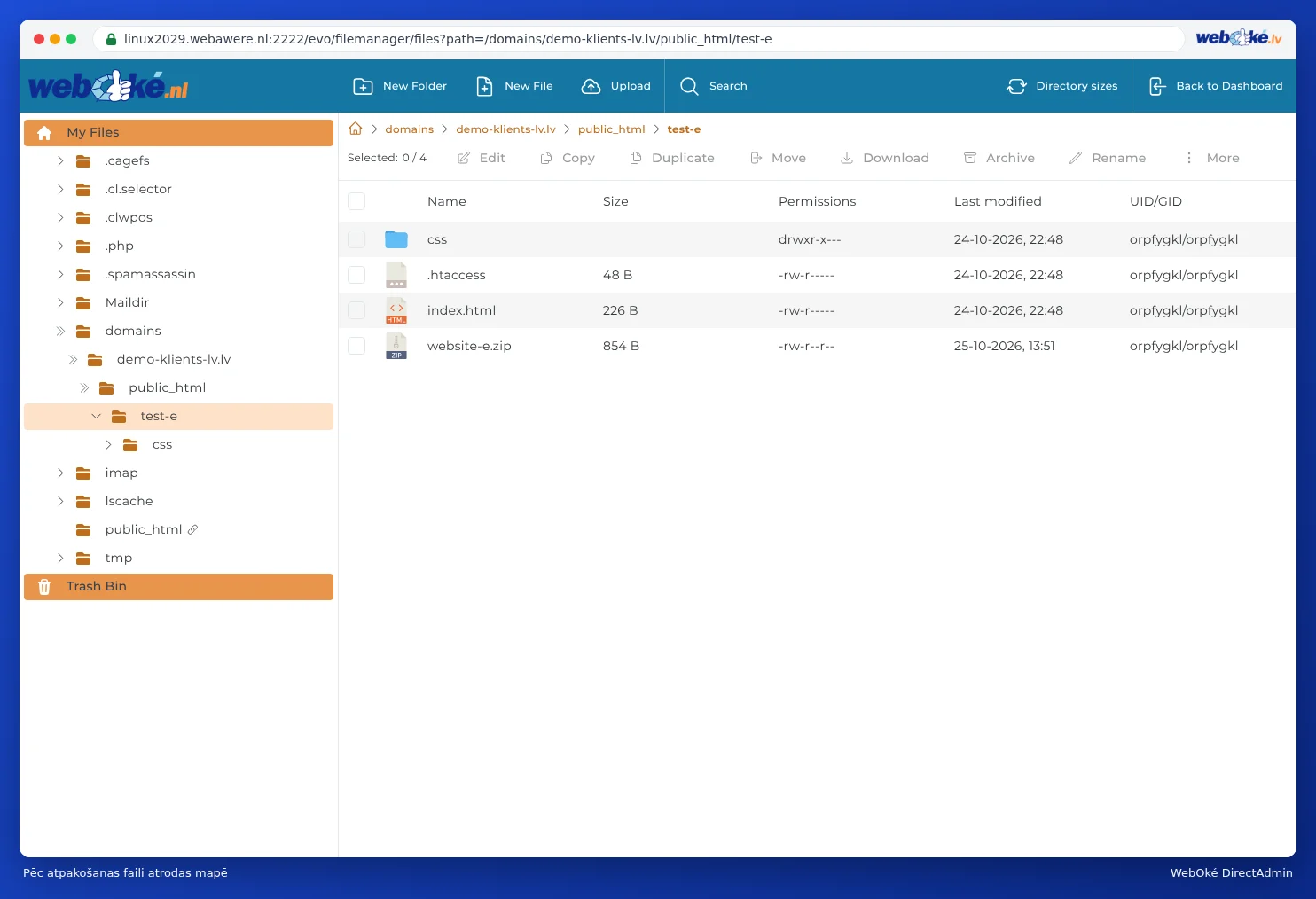The height and width of the screenshot is (899, 1316).
Task: Expand the Maildir folder chevron
Action: [x=60, y=302]
